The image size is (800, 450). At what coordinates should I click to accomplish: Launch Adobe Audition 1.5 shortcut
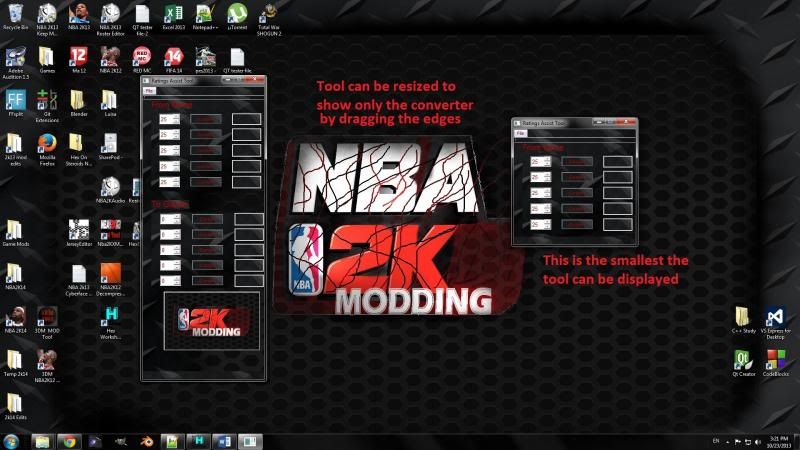(x=15, y=63)
